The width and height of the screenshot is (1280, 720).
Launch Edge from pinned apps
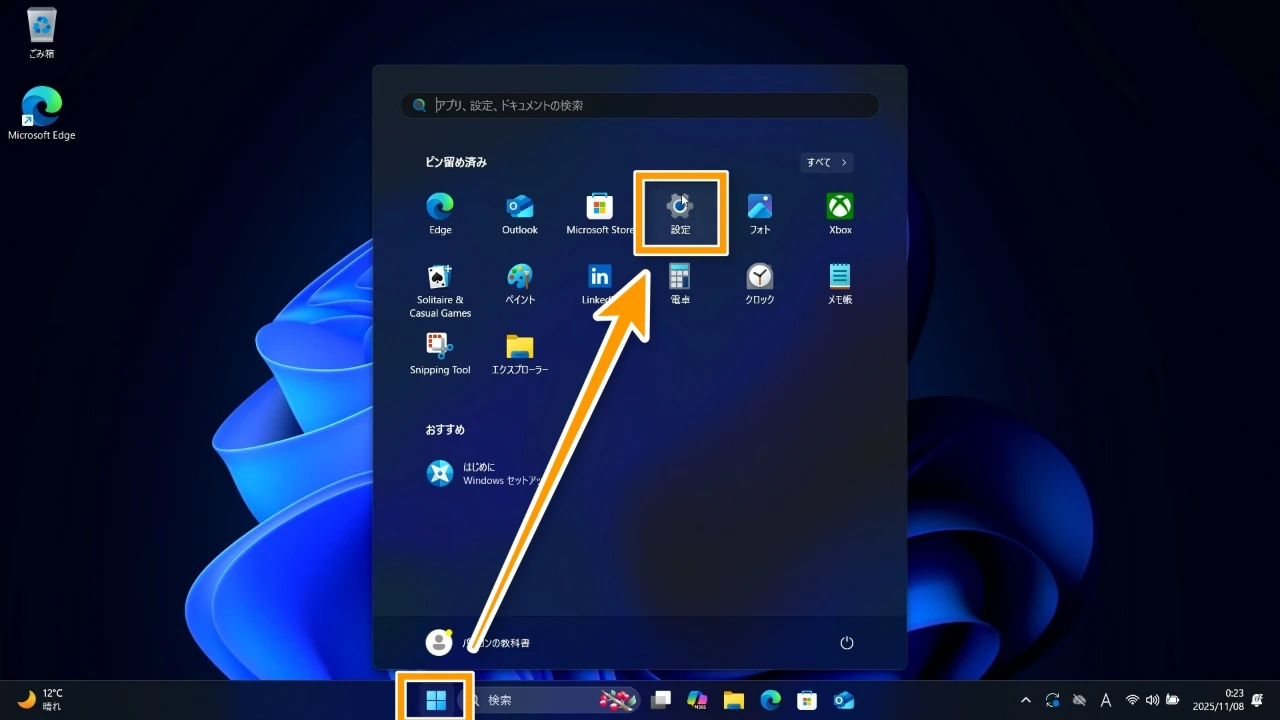point(440,212)
